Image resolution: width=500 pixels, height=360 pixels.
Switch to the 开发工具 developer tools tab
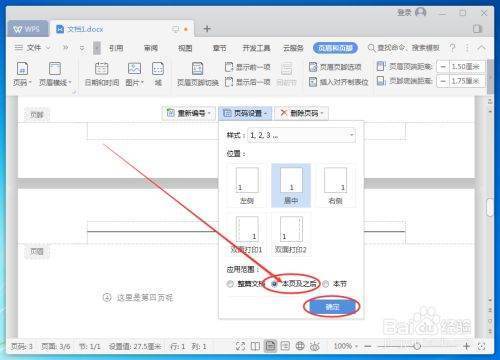click(x=256, y=48)
